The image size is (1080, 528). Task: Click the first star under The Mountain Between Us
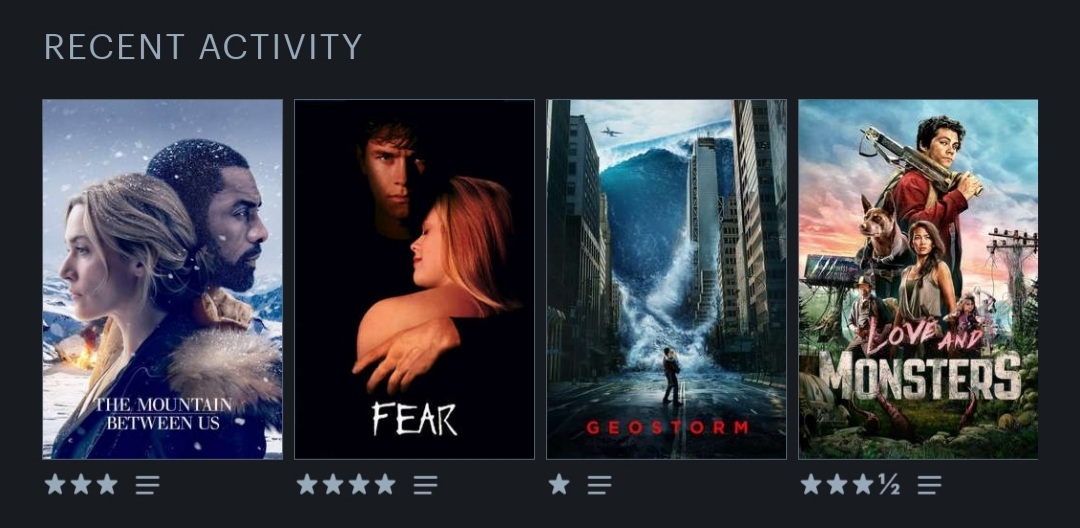[55, 484]
